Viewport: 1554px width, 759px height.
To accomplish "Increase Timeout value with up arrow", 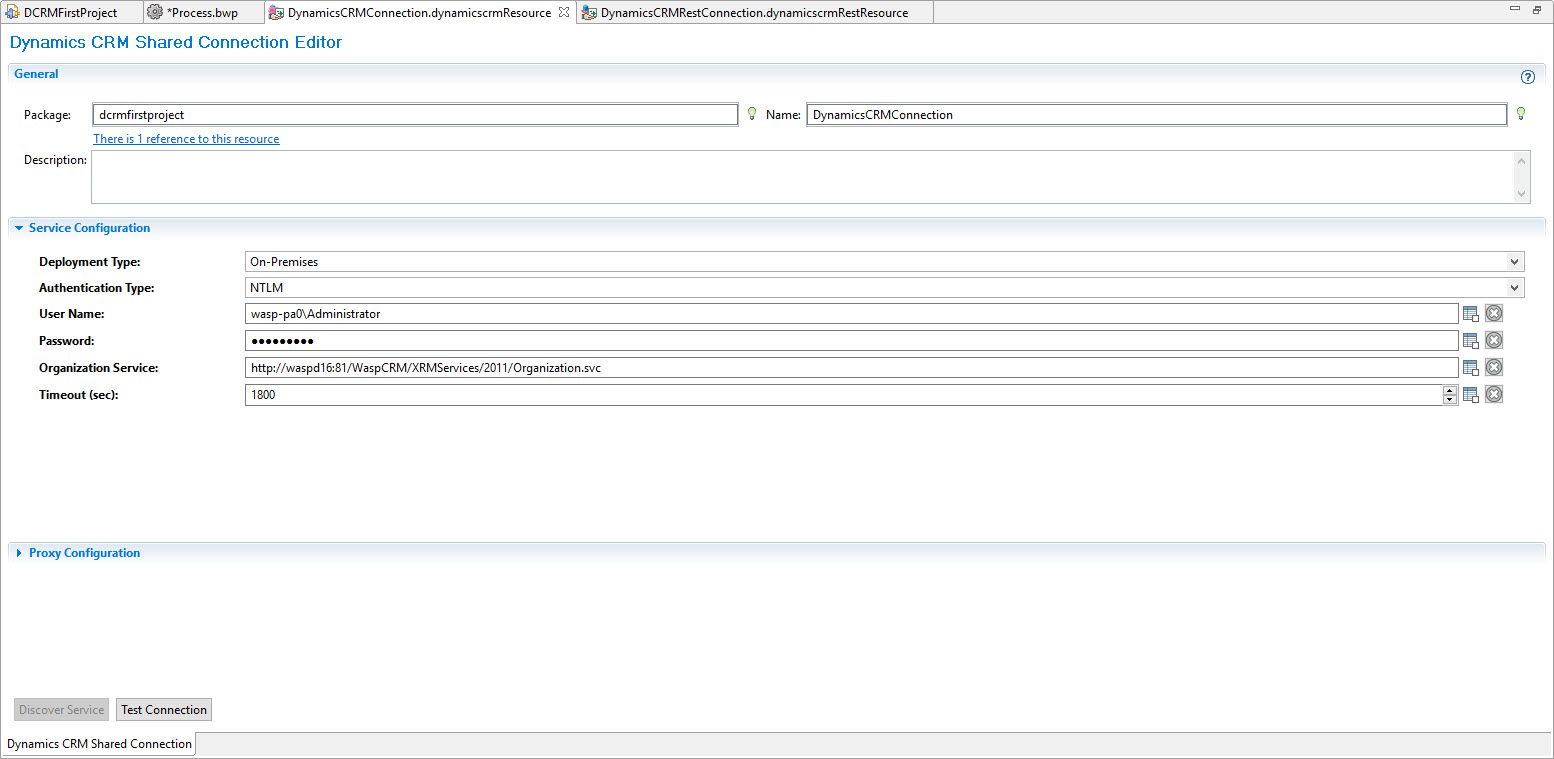I will point(1450,390).
